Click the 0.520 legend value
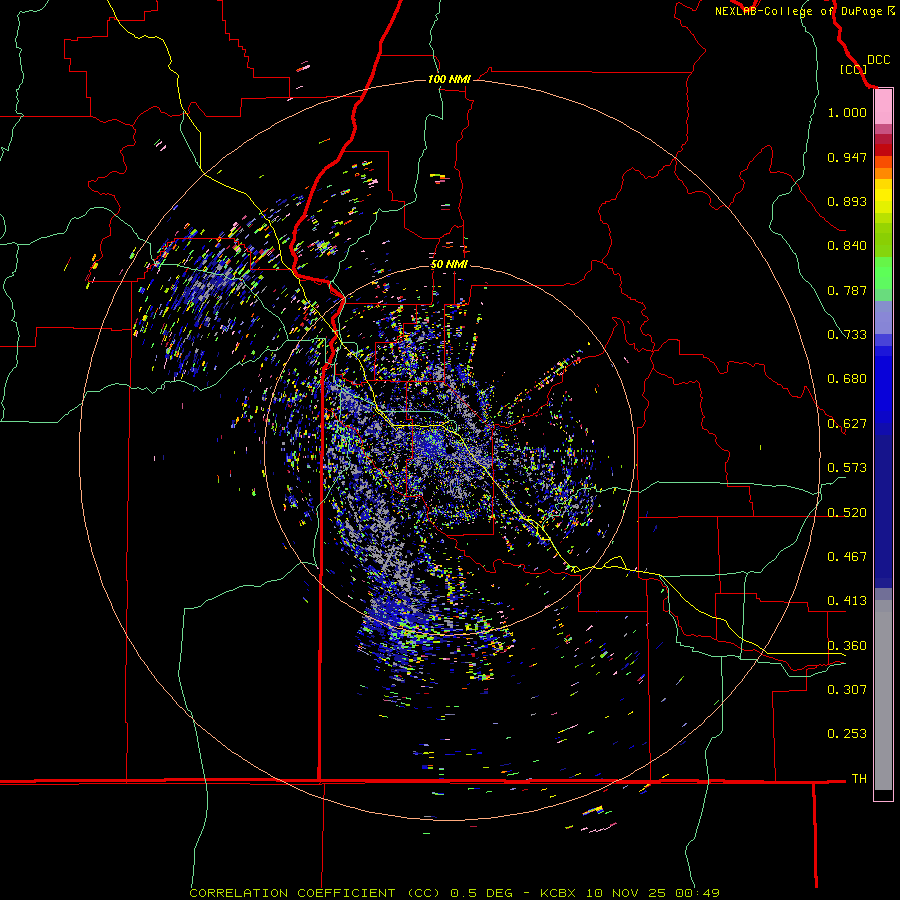 847,513
